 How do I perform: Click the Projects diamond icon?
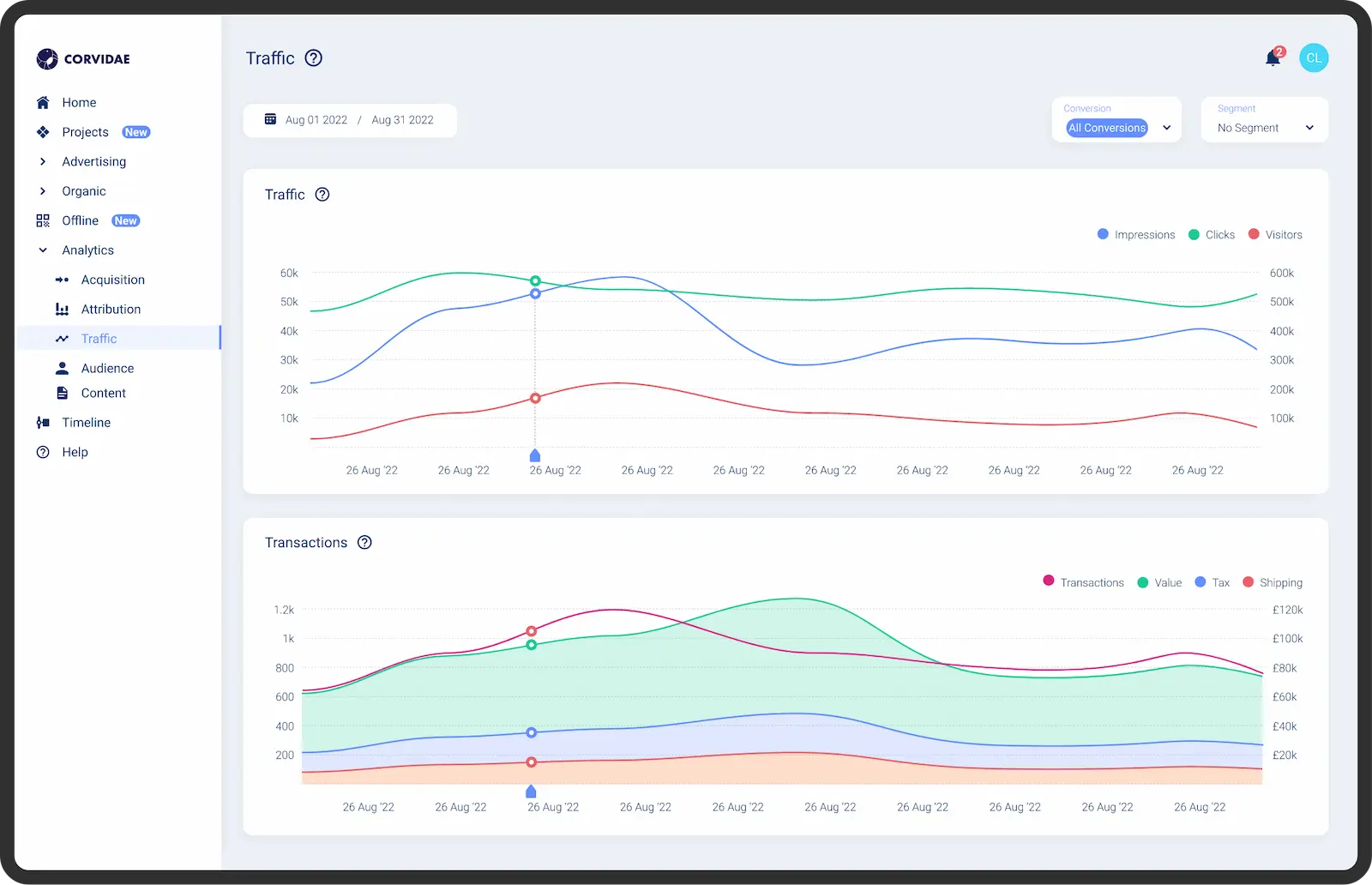[x=43, y=132]
